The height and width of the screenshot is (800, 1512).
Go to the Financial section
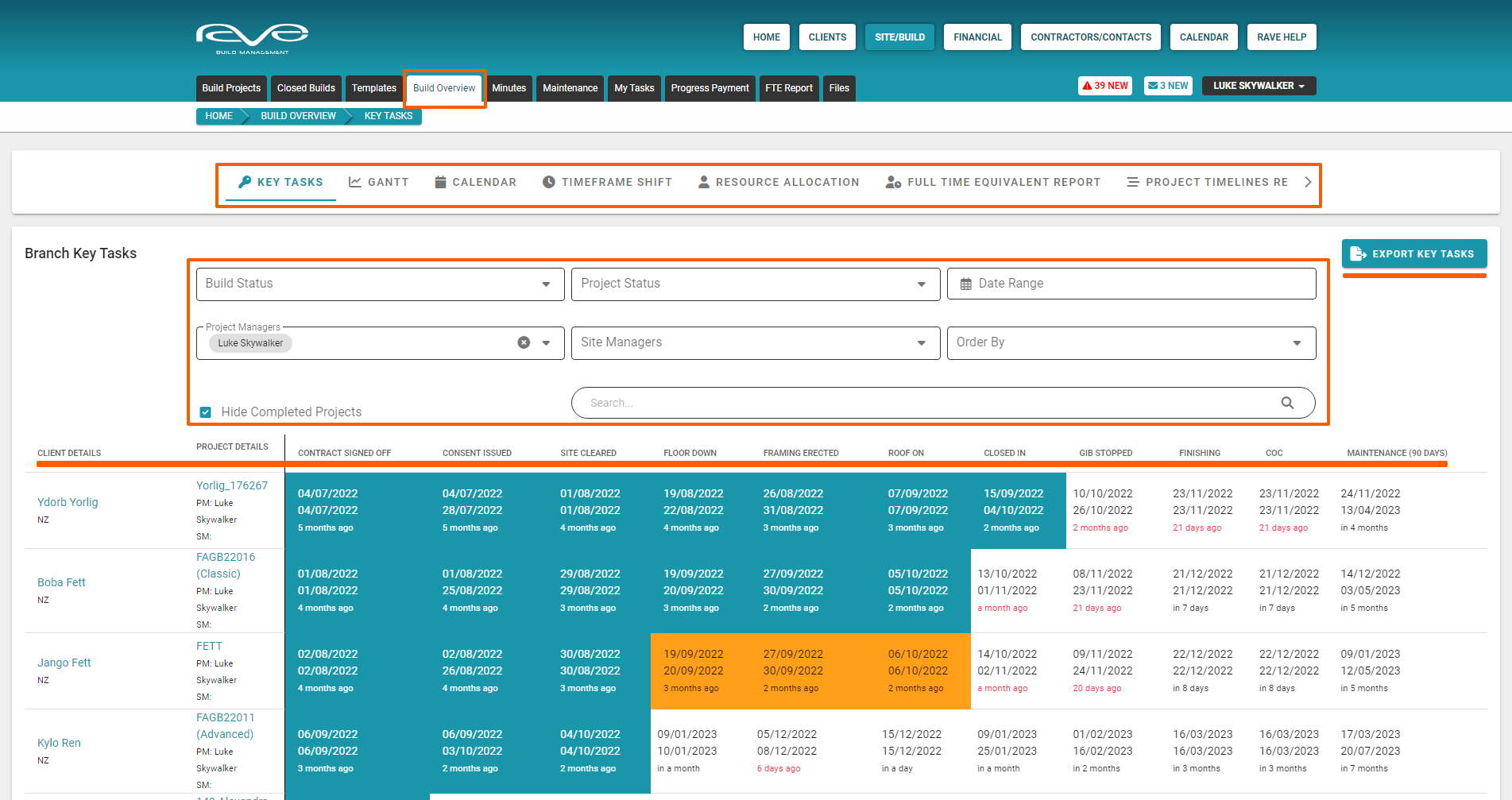(x=977, y=37)
